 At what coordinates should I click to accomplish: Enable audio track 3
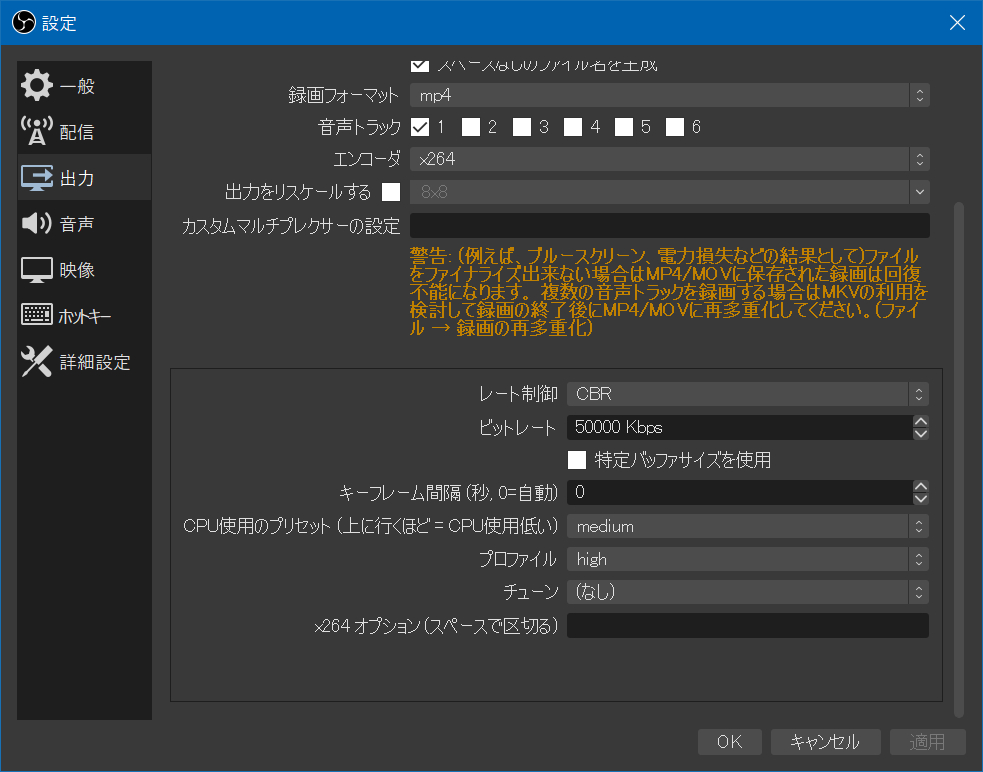pyautogui.click(x=522, y=127)
